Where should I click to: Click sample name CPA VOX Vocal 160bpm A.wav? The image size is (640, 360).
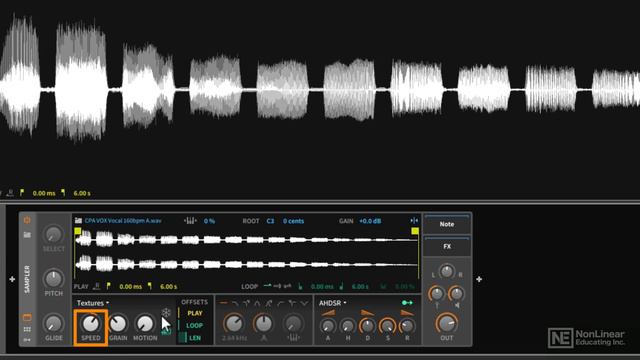pyautogui.click(x=123, y=221)
